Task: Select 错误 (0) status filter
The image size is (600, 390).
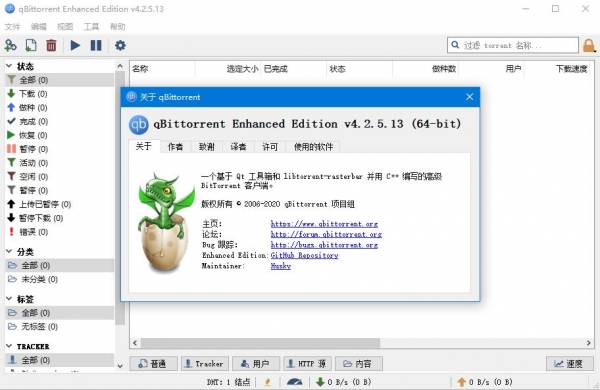Action: pos(59,232)
